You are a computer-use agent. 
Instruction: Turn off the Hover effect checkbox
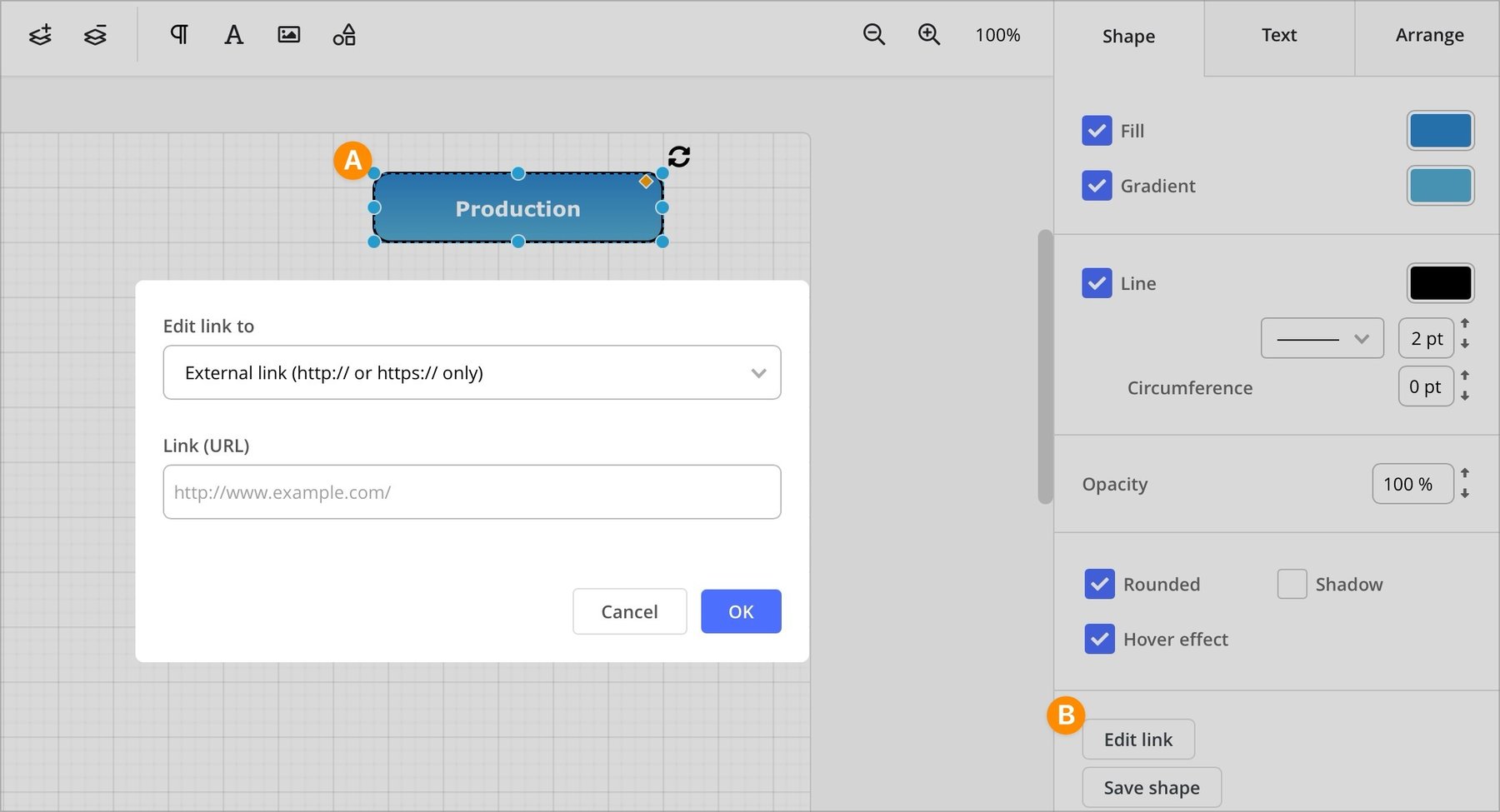coord(1100,639)
